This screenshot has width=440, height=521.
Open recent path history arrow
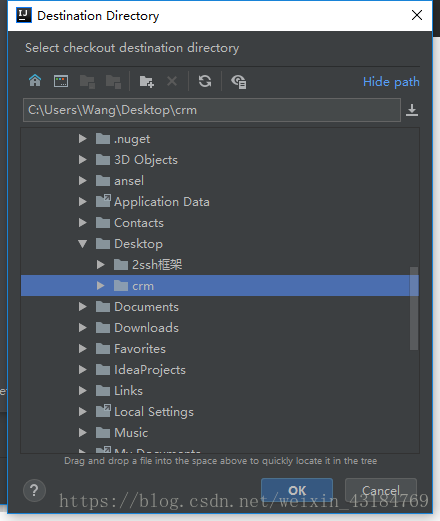(412, 110)
